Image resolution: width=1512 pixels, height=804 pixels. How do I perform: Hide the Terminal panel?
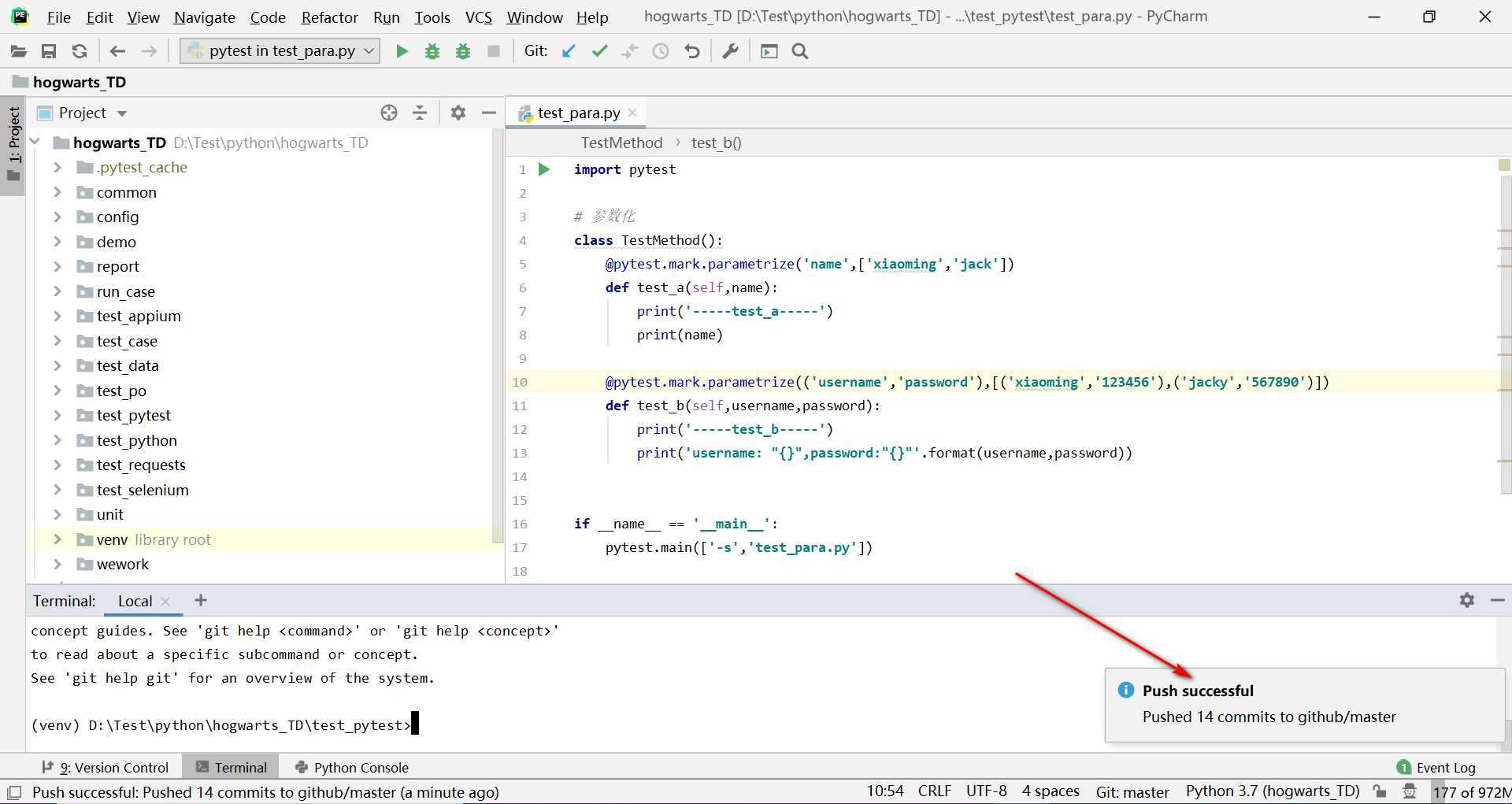(x=1498, y=600)
